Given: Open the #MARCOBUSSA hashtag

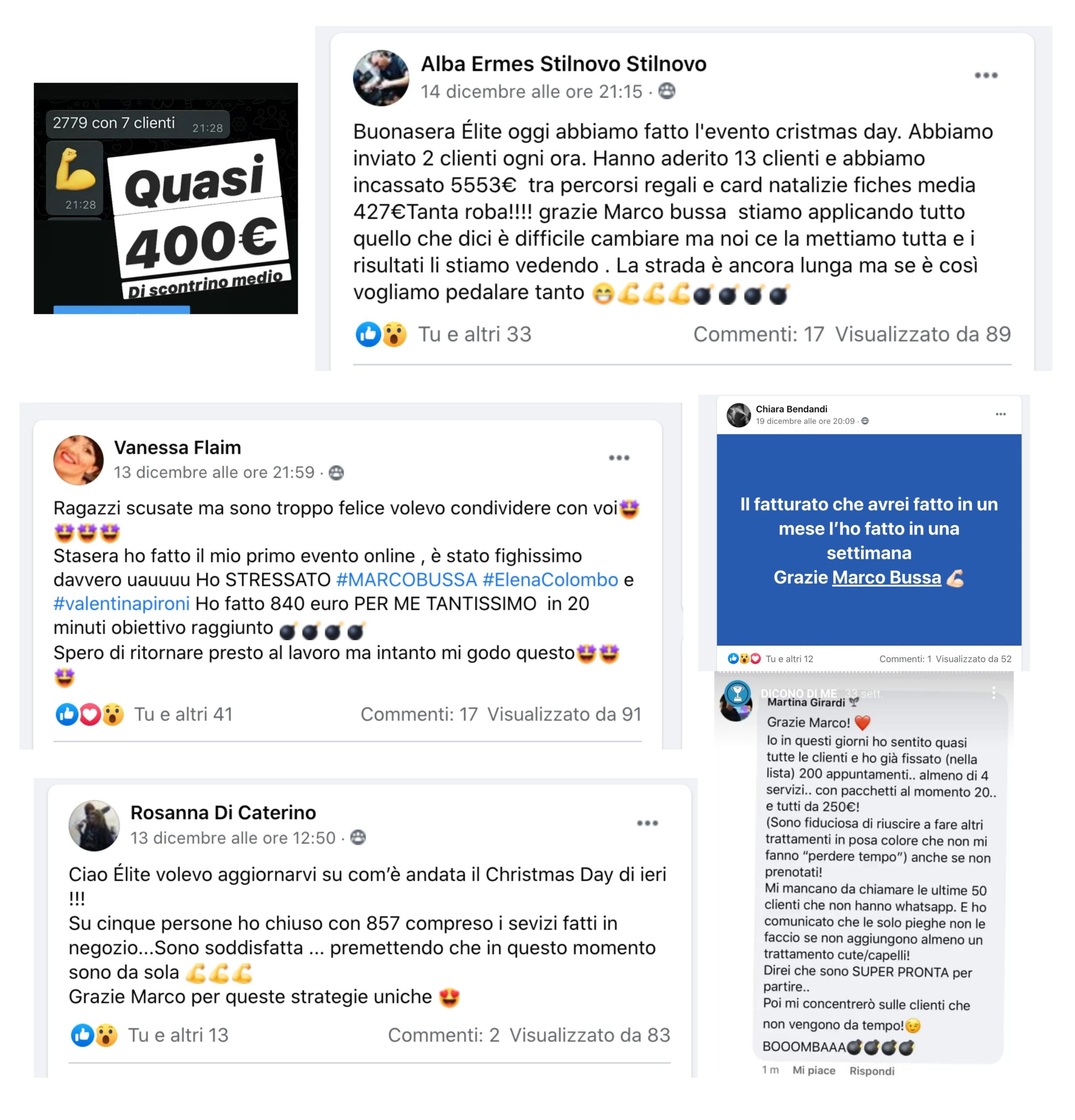Looking at the screenshot, I should (x=406, y=579).
